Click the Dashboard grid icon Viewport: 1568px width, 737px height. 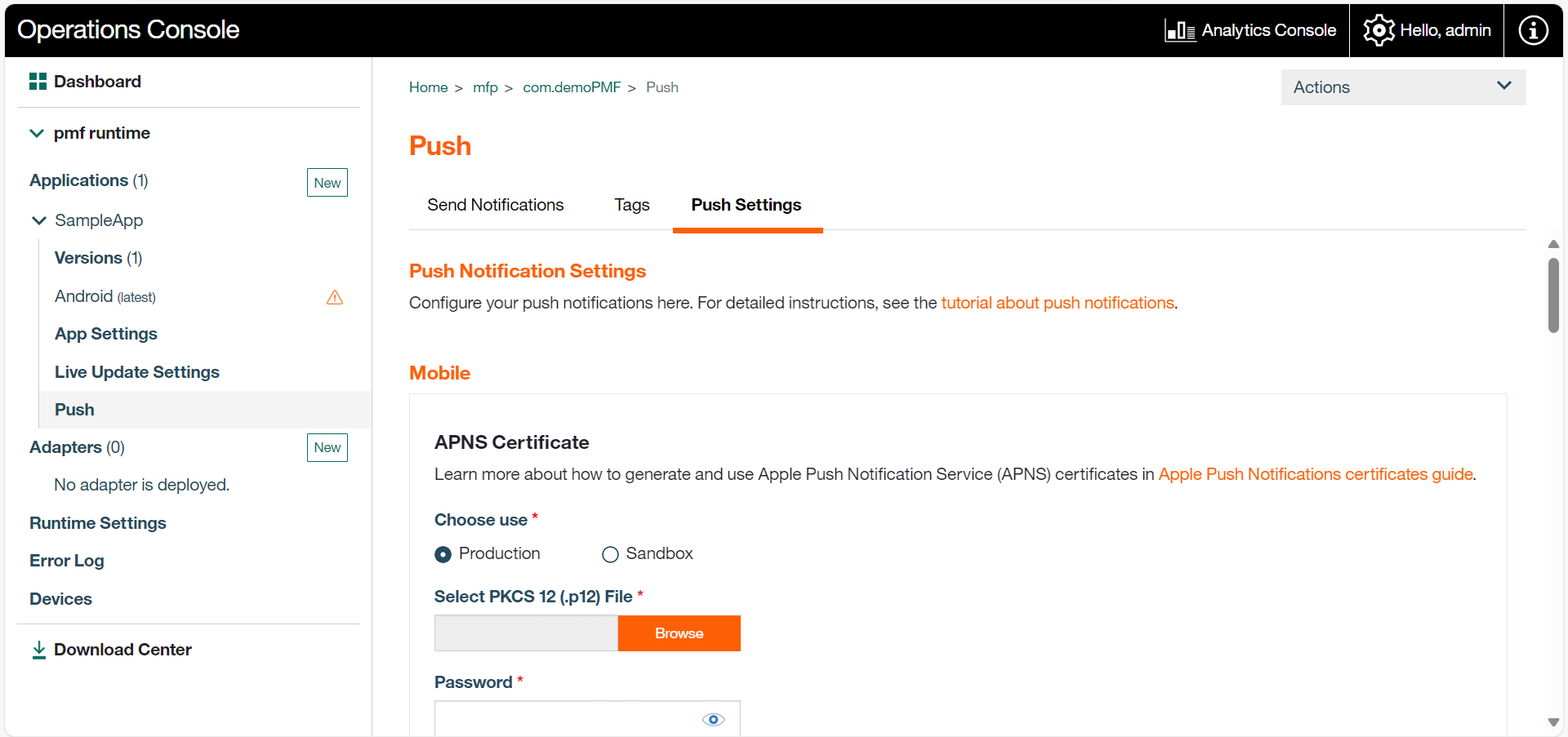point(38,82)
